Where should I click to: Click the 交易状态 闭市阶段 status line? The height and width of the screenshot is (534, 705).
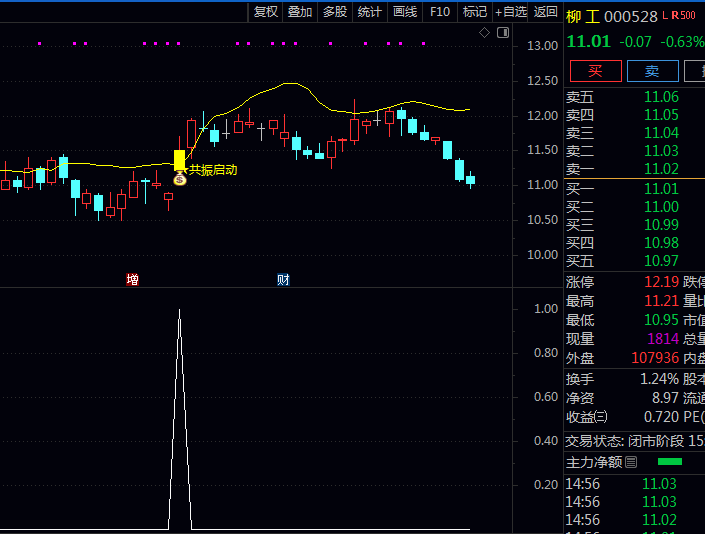(x=634, y=441)
